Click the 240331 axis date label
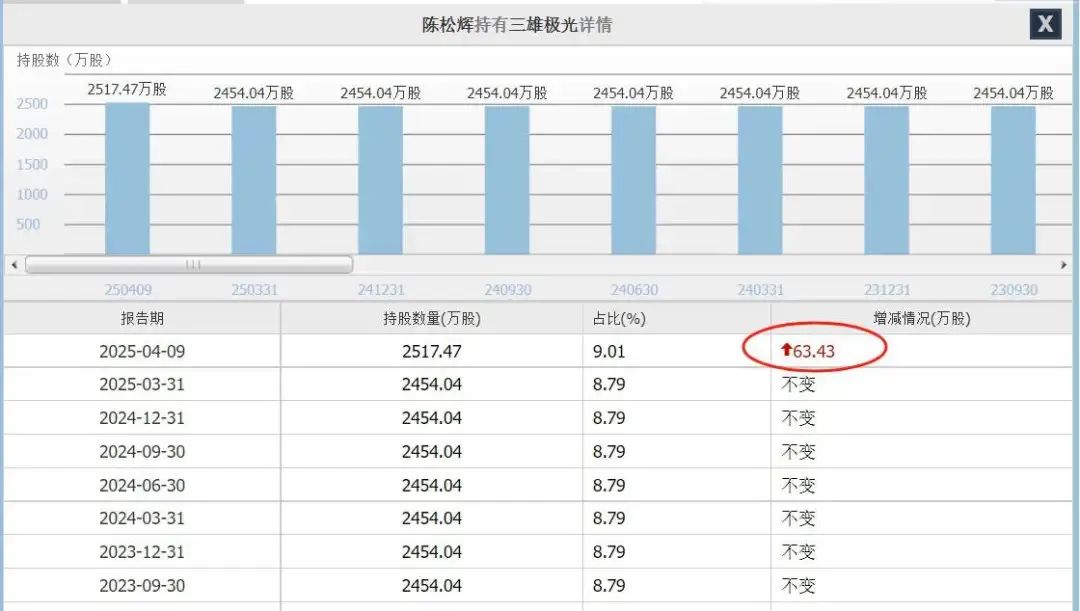 point(760,290)
